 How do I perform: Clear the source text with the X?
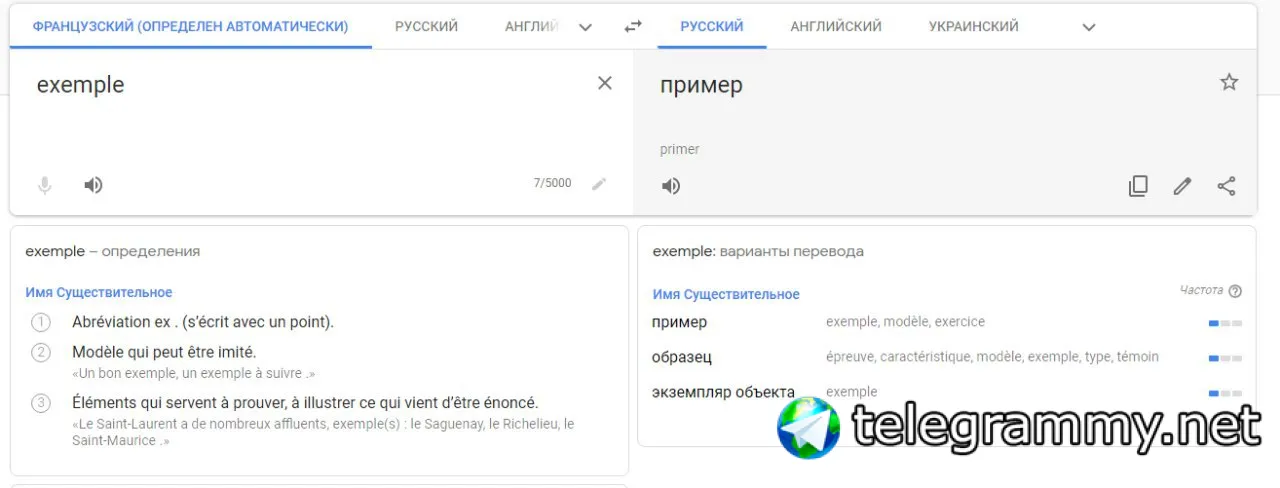604,83
